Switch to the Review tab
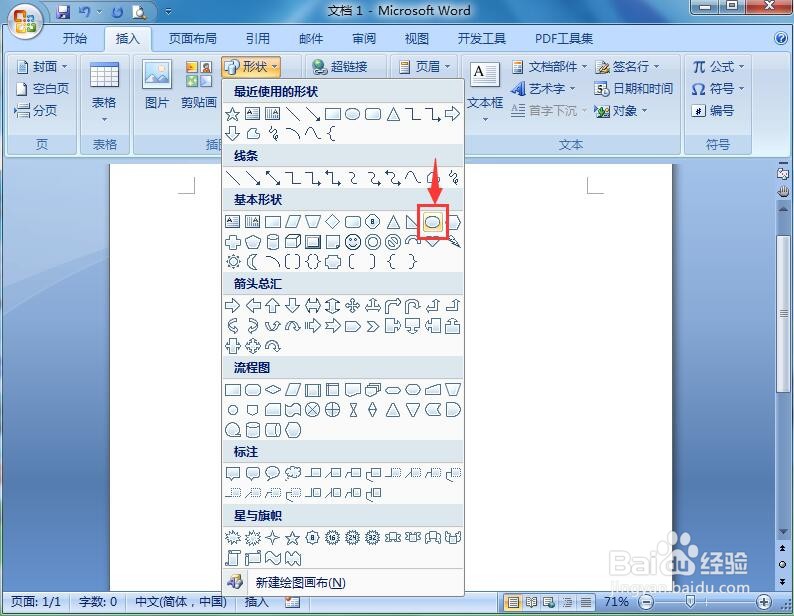794x616 pixels. point(364,38)
